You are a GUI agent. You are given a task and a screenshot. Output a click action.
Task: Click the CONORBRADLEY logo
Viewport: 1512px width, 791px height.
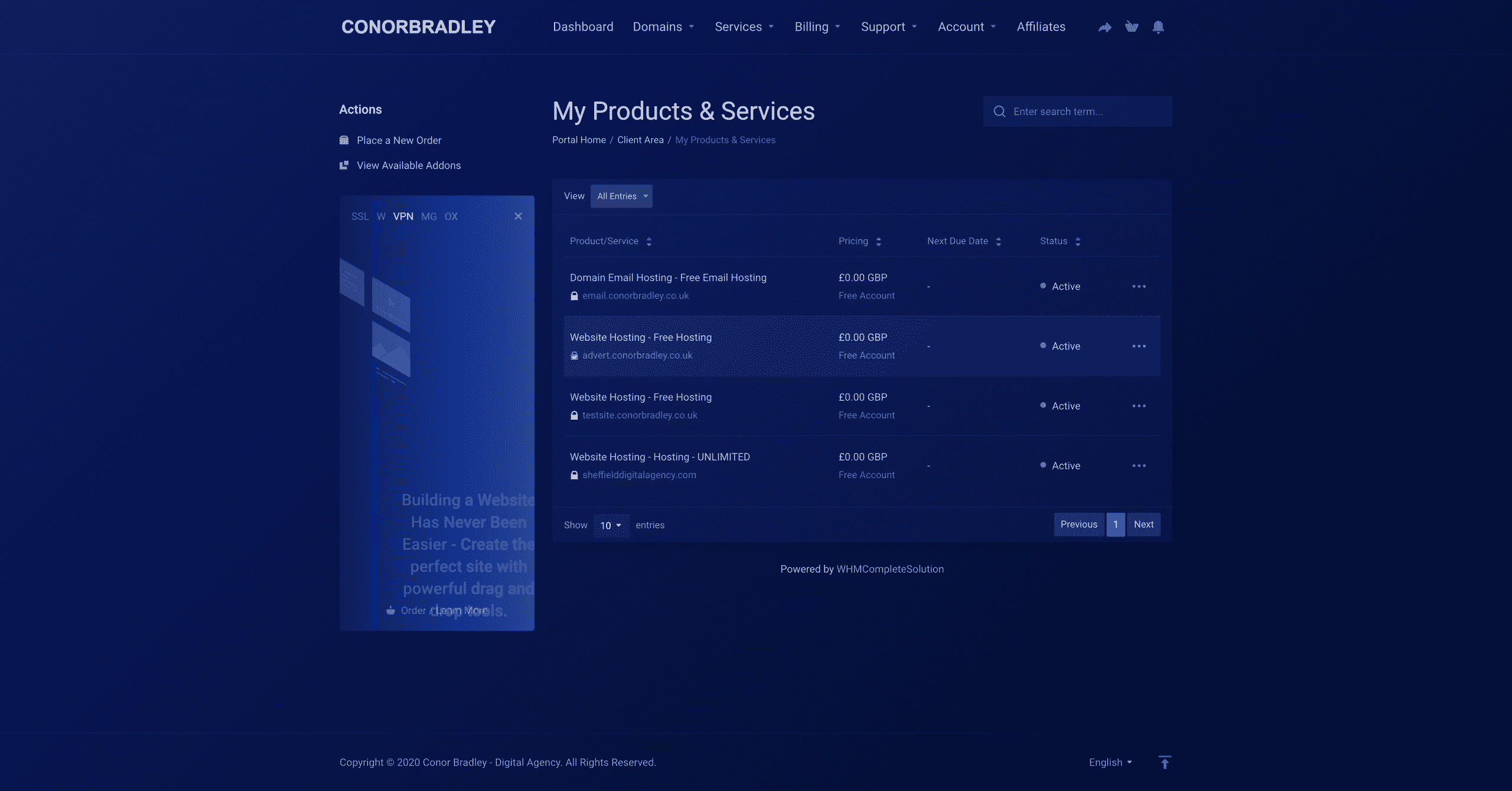(x=418, y=27)
